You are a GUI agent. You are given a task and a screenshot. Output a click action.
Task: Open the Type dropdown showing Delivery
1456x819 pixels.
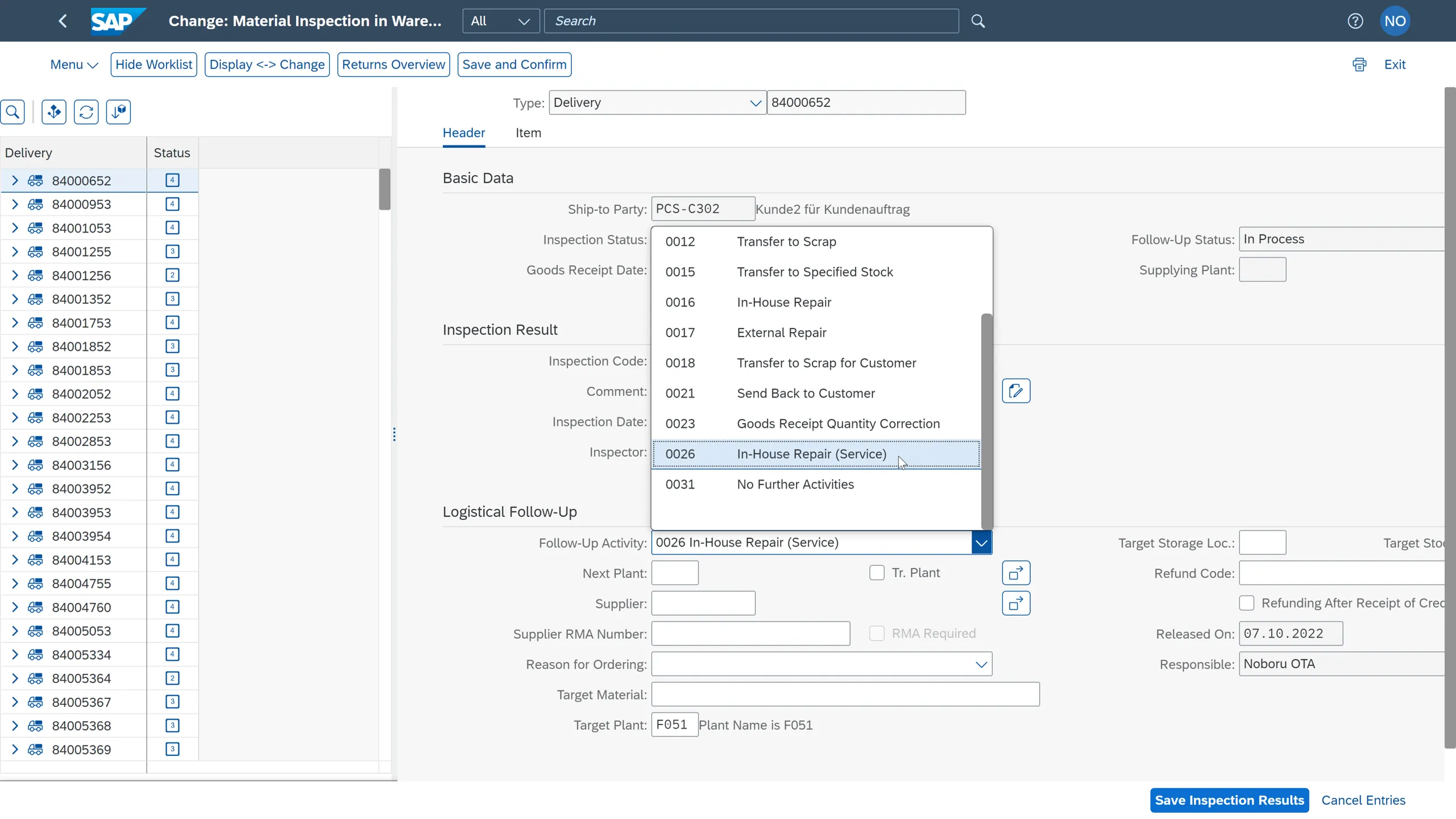pos(755,103)
